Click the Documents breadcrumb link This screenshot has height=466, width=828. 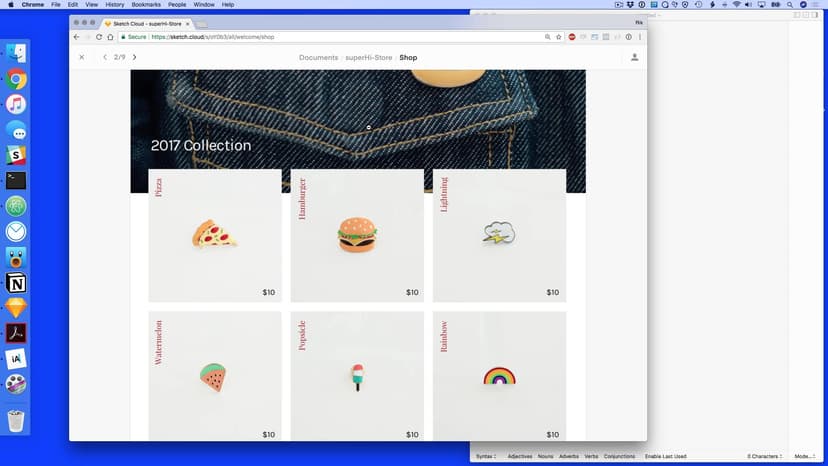[318, 57]
